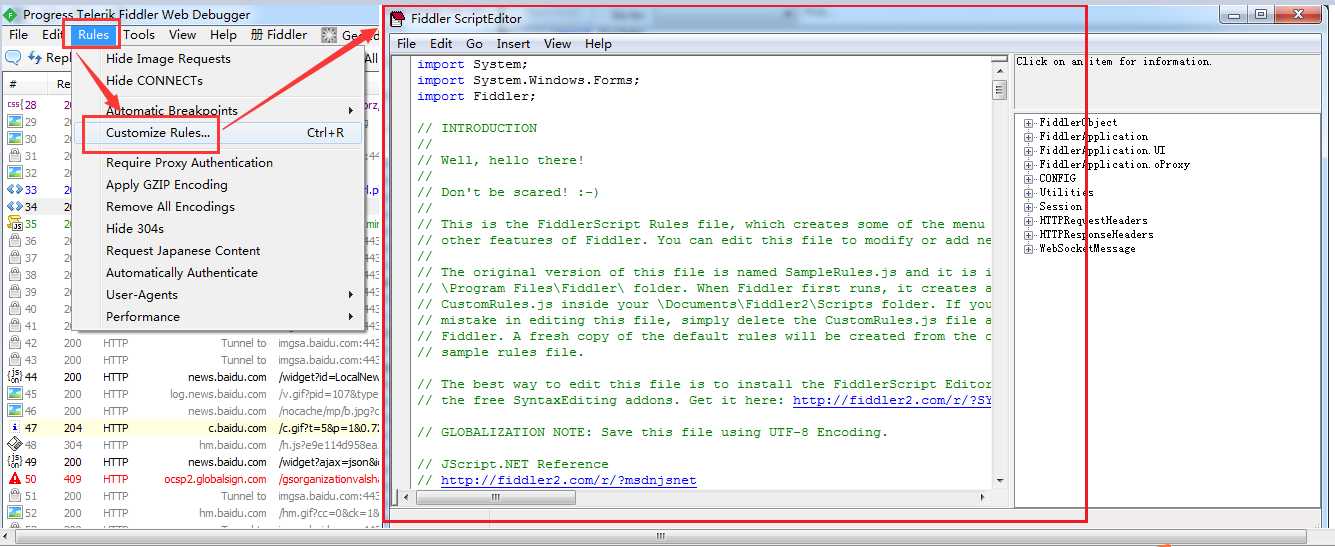Viewport: 1335px width, 547px height.
Task: Select image session 45 icon
Action: (x=15, y=393)
